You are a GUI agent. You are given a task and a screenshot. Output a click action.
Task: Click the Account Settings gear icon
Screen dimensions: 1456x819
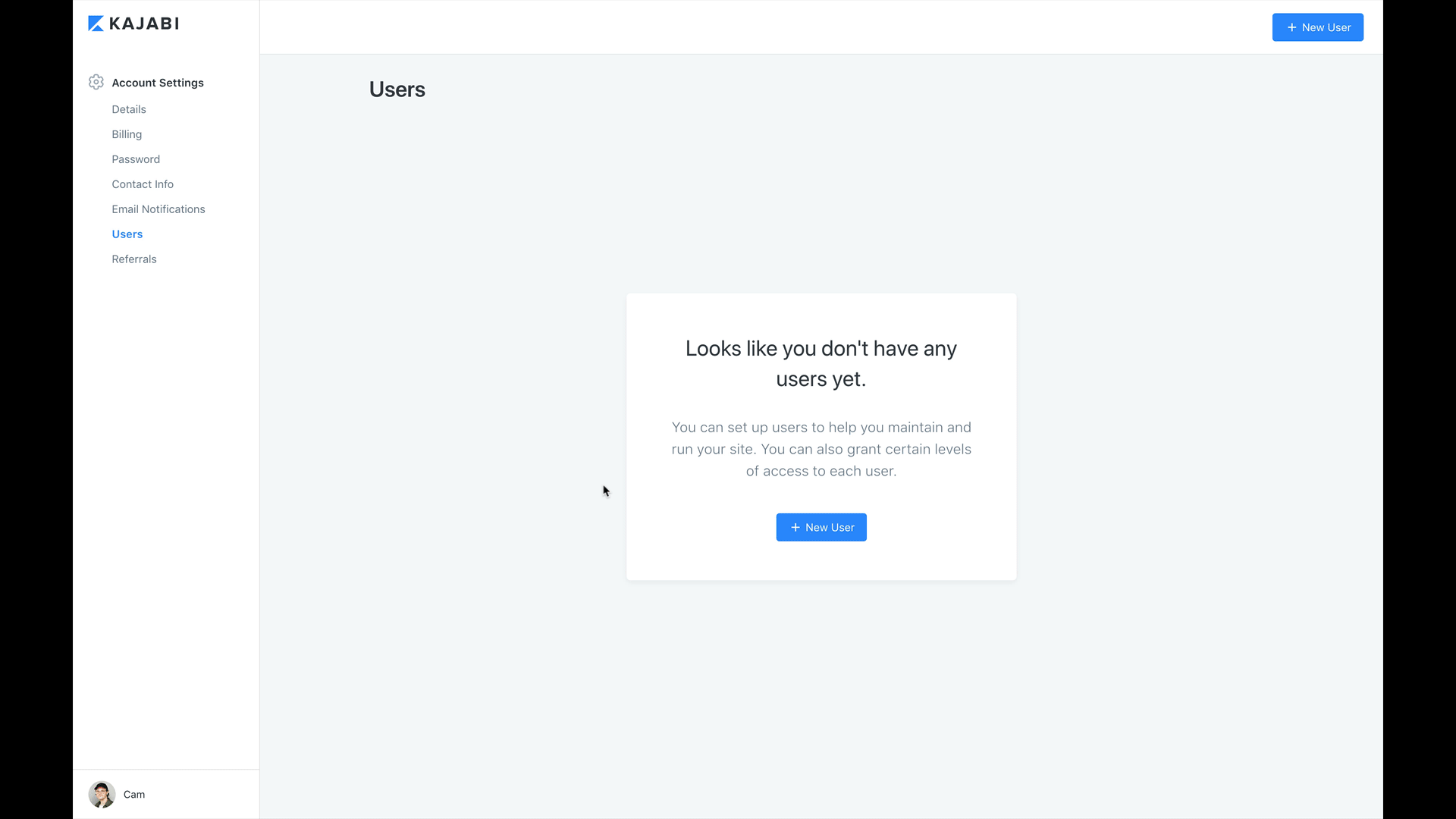coord(96,82)
